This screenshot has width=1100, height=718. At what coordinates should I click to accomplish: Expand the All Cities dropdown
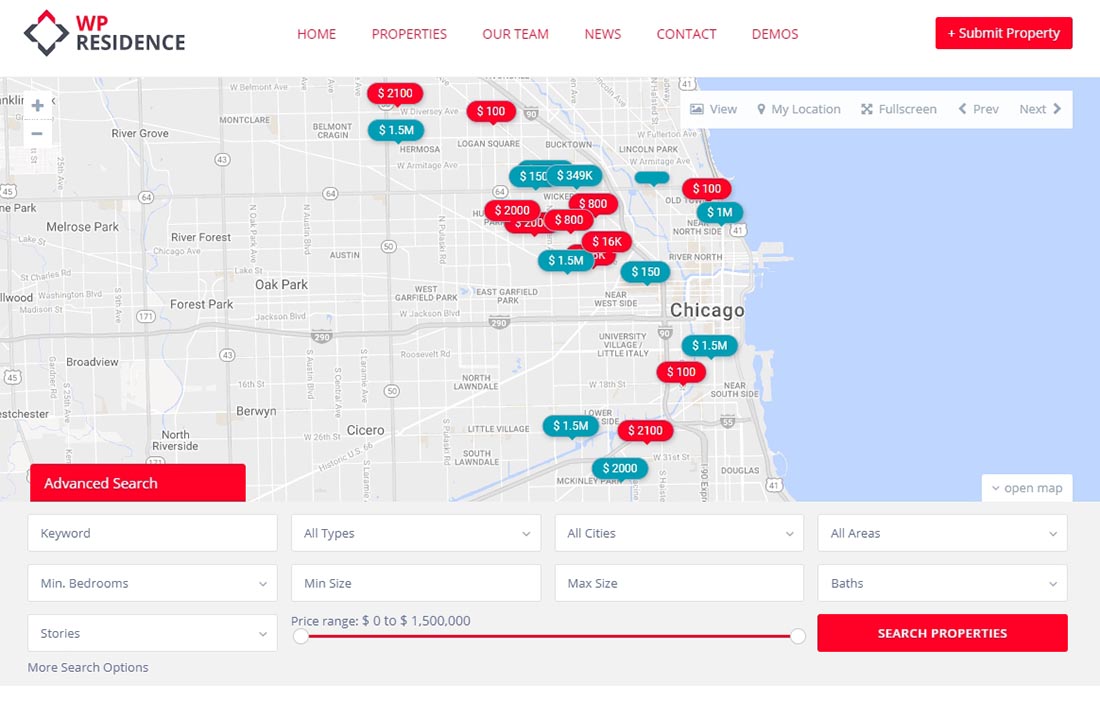click(679, 533)
